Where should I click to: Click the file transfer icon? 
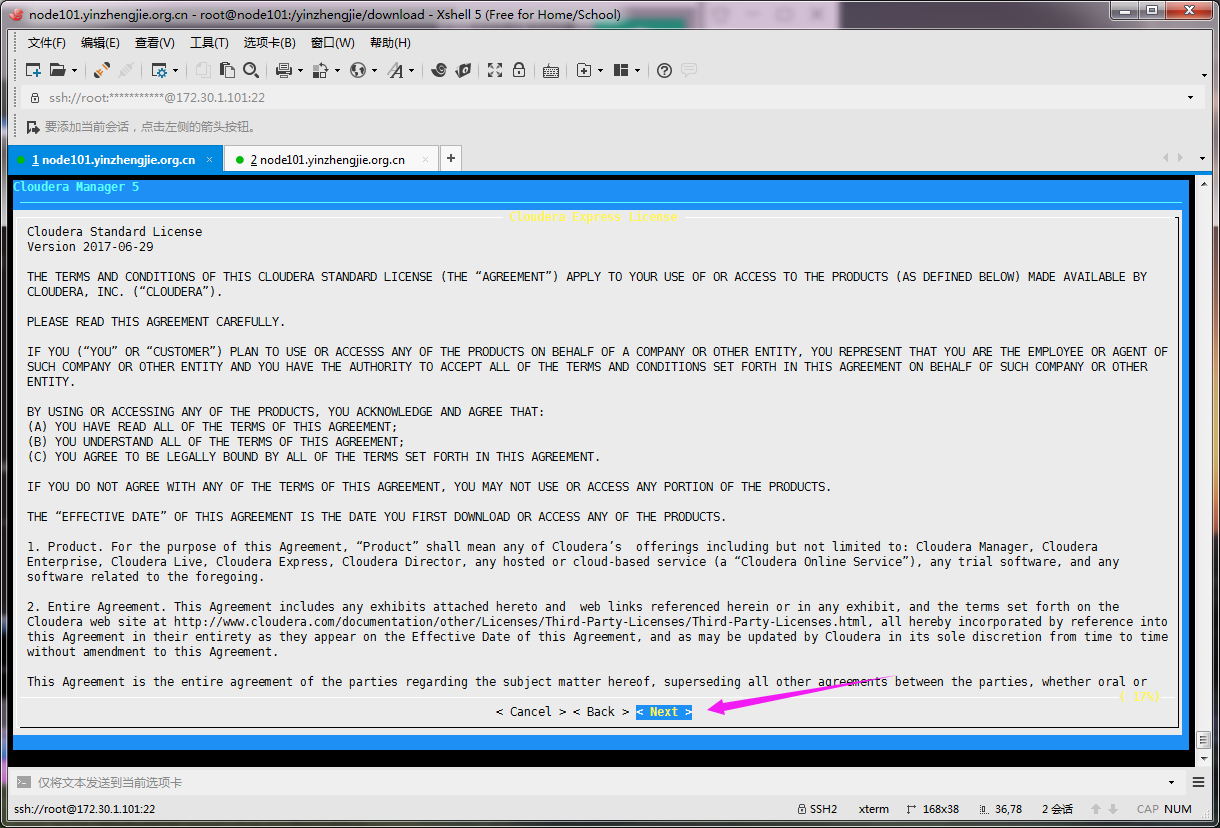click(321, 70)
